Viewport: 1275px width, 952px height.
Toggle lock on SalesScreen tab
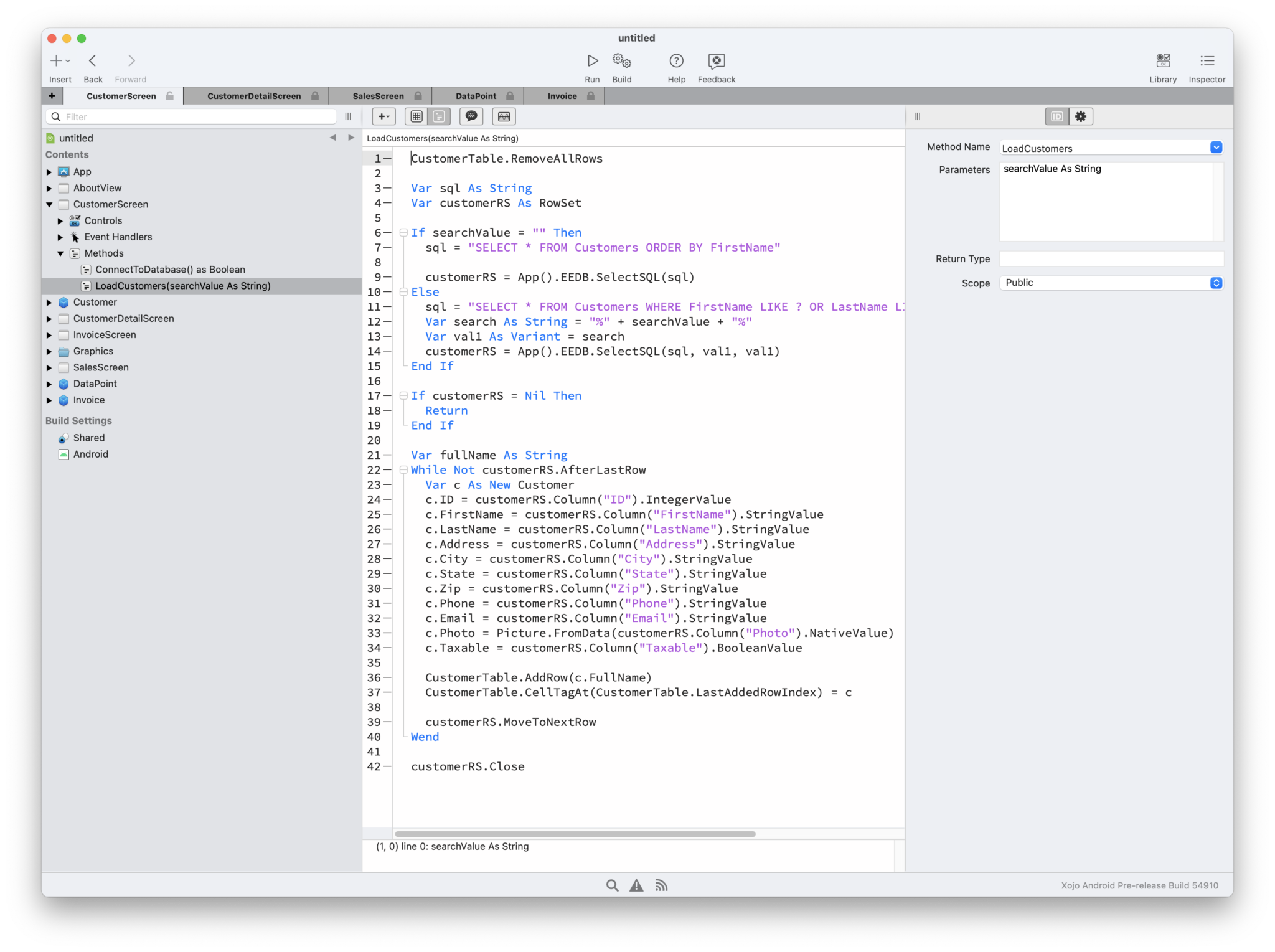(418, 96)
